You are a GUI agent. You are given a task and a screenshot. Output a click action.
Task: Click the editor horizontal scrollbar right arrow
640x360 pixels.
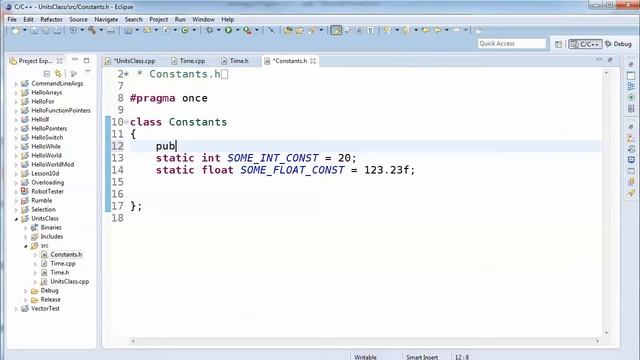pos(598,341)
